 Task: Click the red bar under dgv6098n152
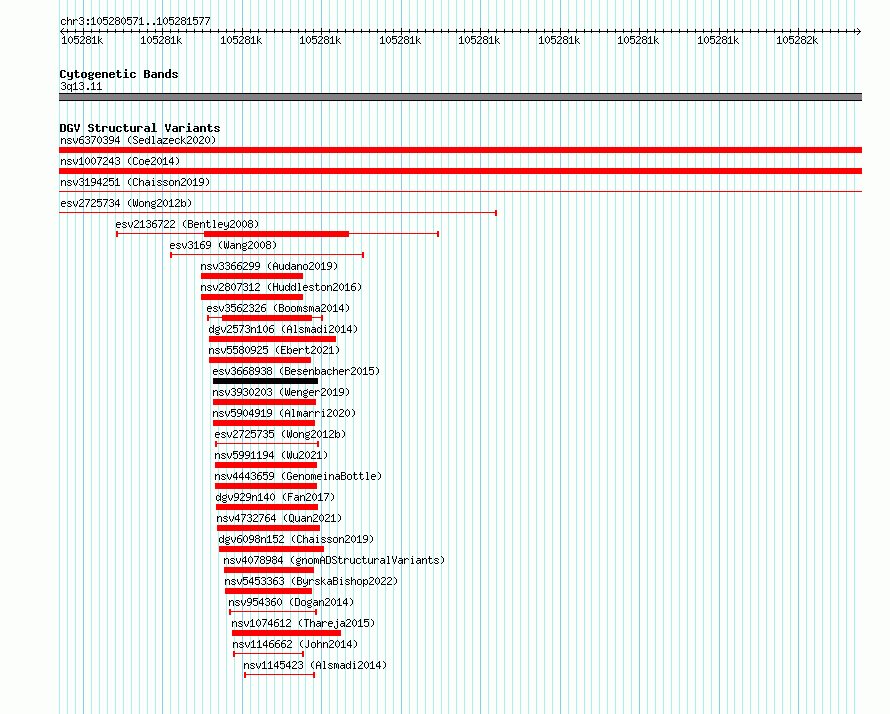point(271,549)
